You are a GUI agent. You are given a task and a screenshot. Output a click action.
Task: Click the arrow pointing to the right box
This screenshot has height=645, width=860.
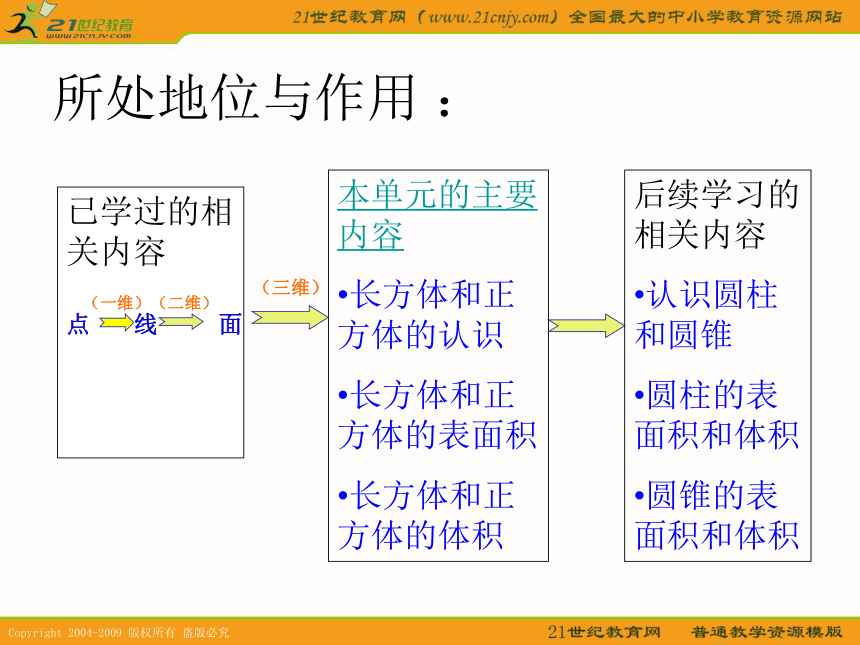[586, 326]
